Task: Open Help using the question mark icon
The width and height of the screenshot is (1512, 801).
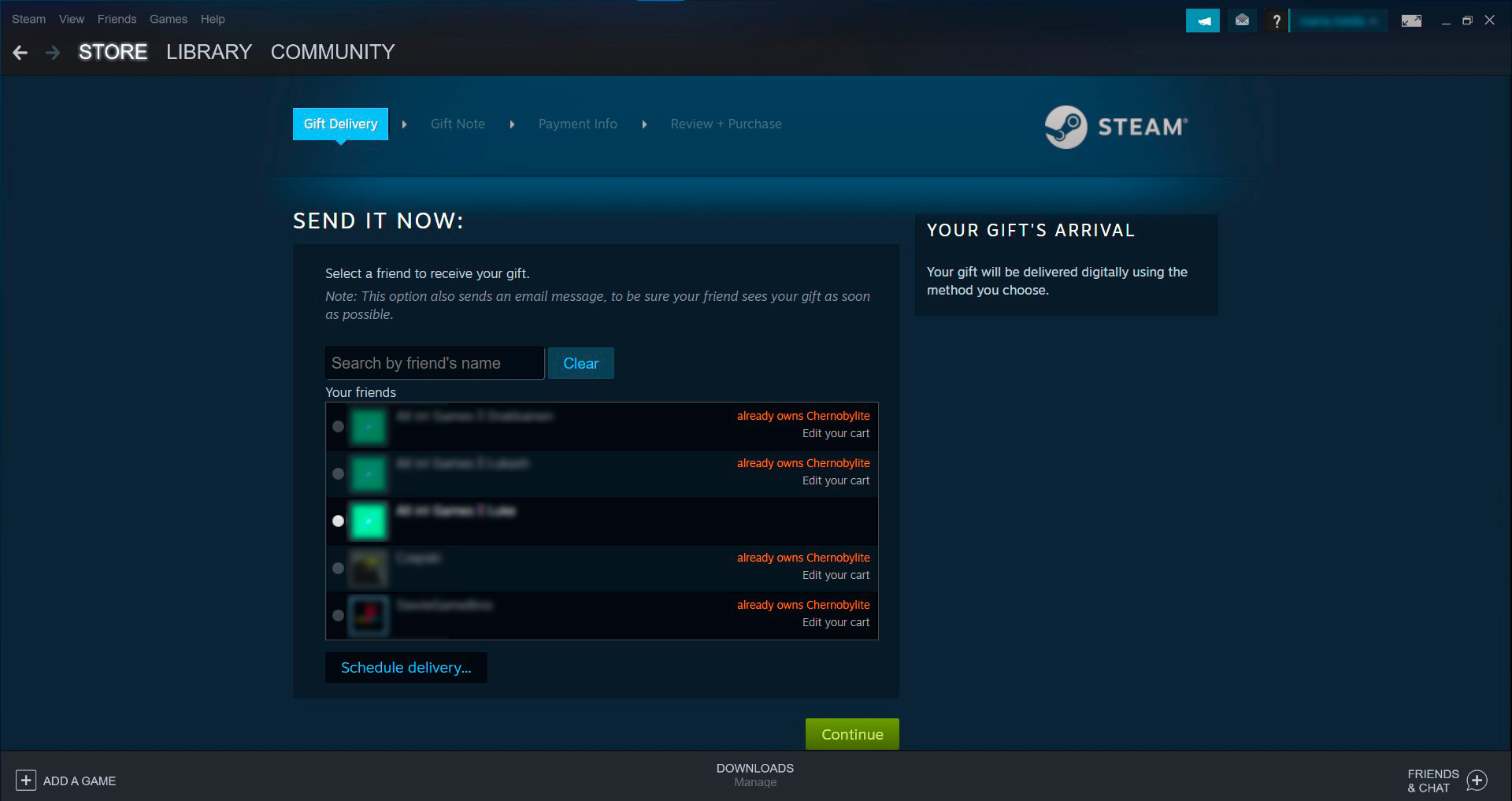Action: click(x=1277, y=20)
